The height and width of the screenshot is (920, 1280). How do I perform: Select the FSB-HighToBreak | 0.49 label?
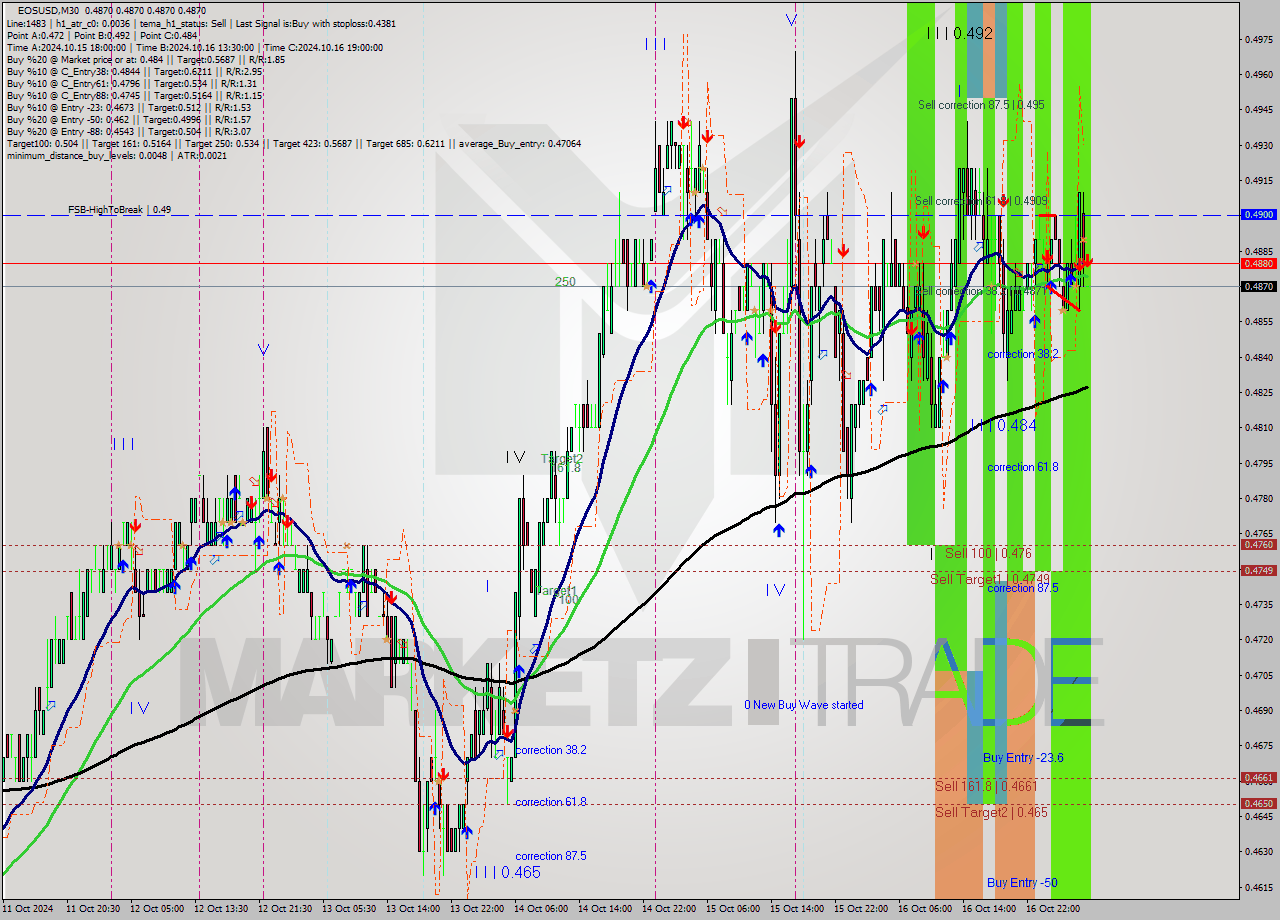119,210
